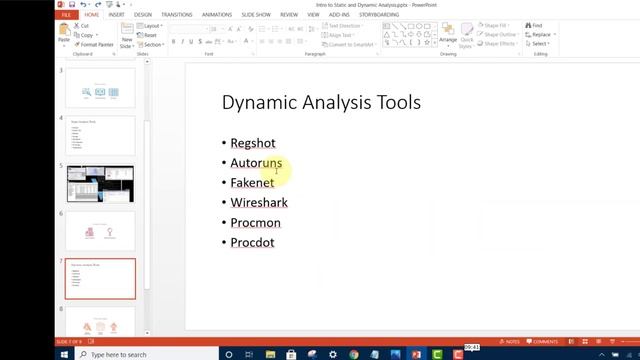Toggle text Shadow formatting
This screenshot has width=640, height=360.
coord(200,41)
